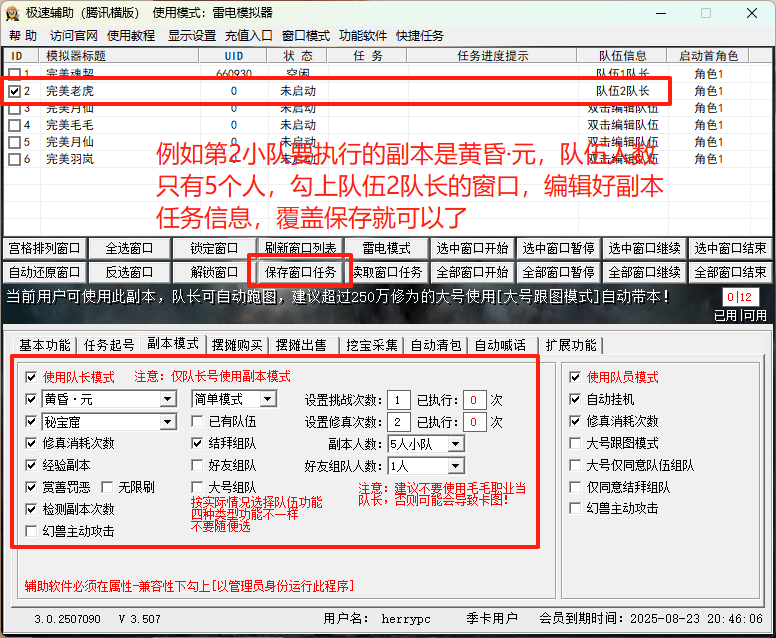Image resolution: width=776 pixels, height=638 pixels.
Task: Click the 设置挑战次数 input field
Action: tap(399, 400)
